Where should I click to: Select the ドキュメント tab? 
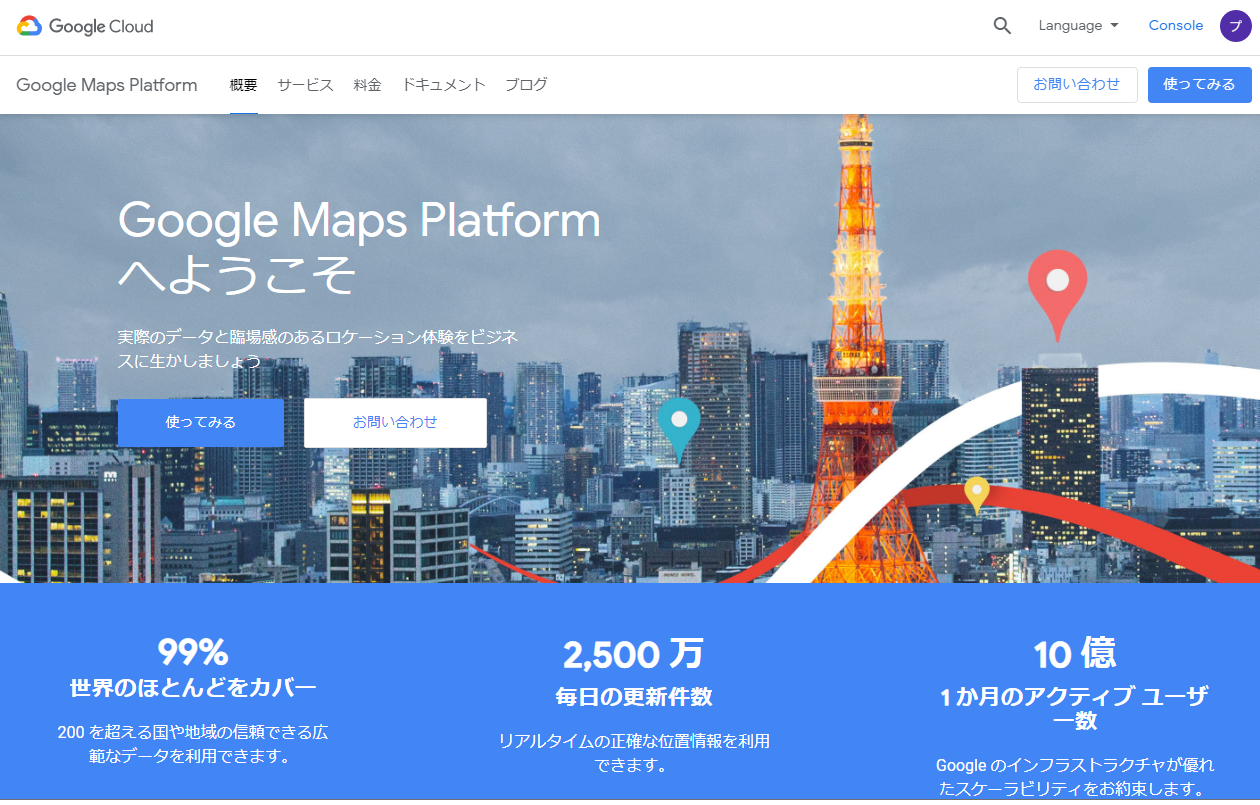tap(443, 85)
